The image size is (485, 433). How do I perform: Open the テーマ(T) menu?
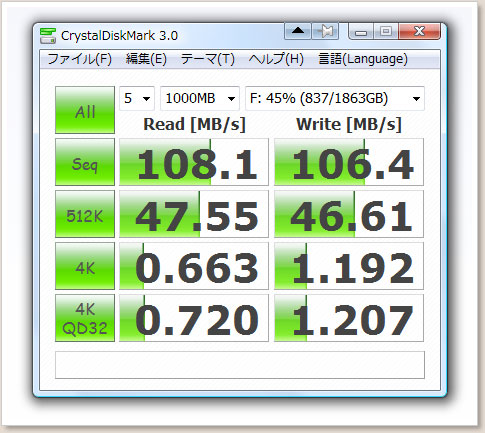208,59
